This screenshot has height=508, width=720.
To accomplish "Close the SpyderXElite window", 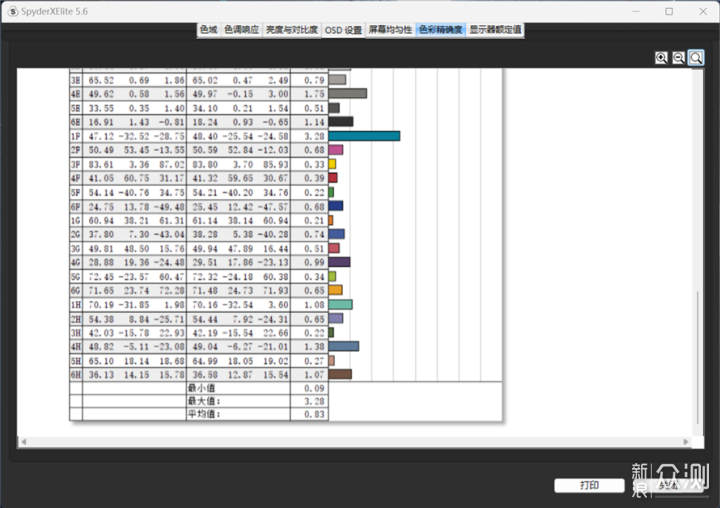I will click(x=703, y=11).
